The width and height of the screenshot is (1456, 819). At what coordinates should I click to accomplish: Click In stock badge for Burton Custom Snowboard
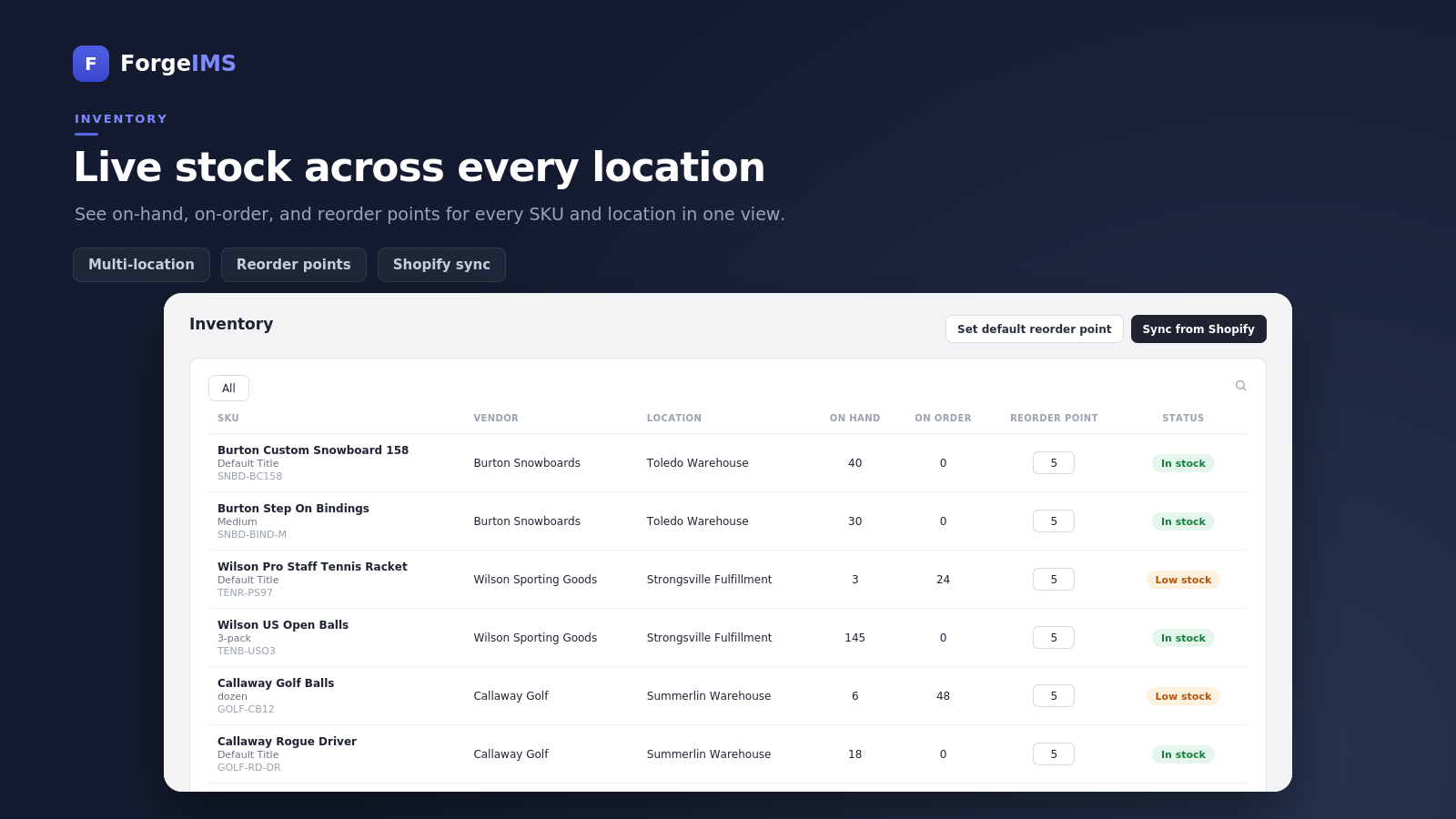coord(1183,463)
